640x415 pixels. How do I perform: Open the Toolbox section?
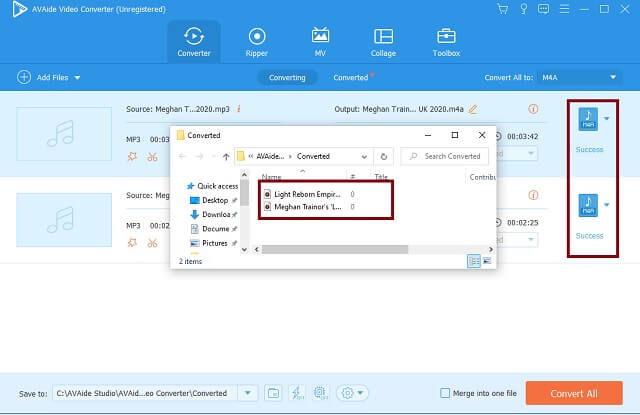point(446,42)
